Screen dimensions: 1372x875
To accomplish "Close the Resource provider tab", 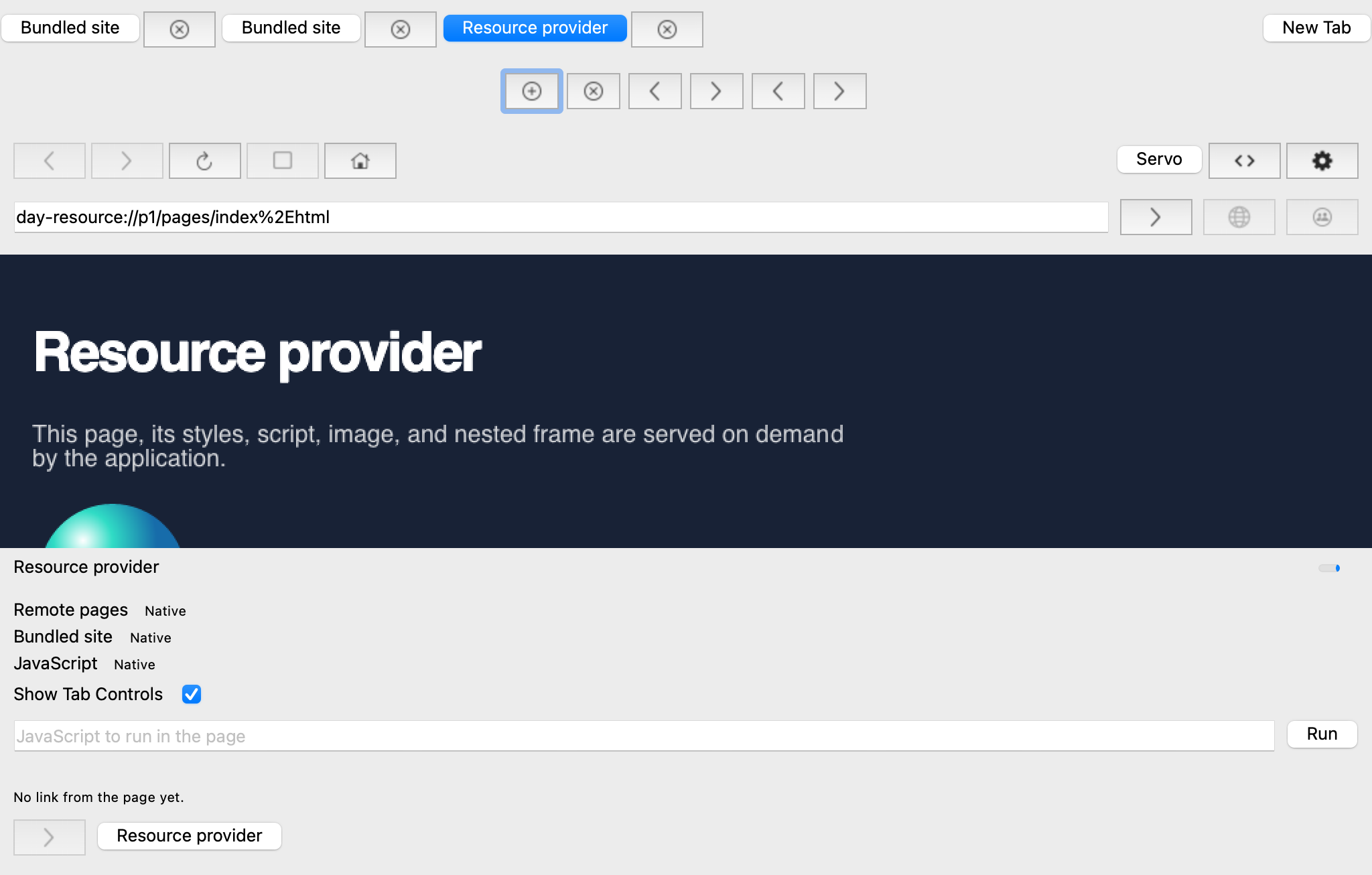I will [x=667, y=29].
